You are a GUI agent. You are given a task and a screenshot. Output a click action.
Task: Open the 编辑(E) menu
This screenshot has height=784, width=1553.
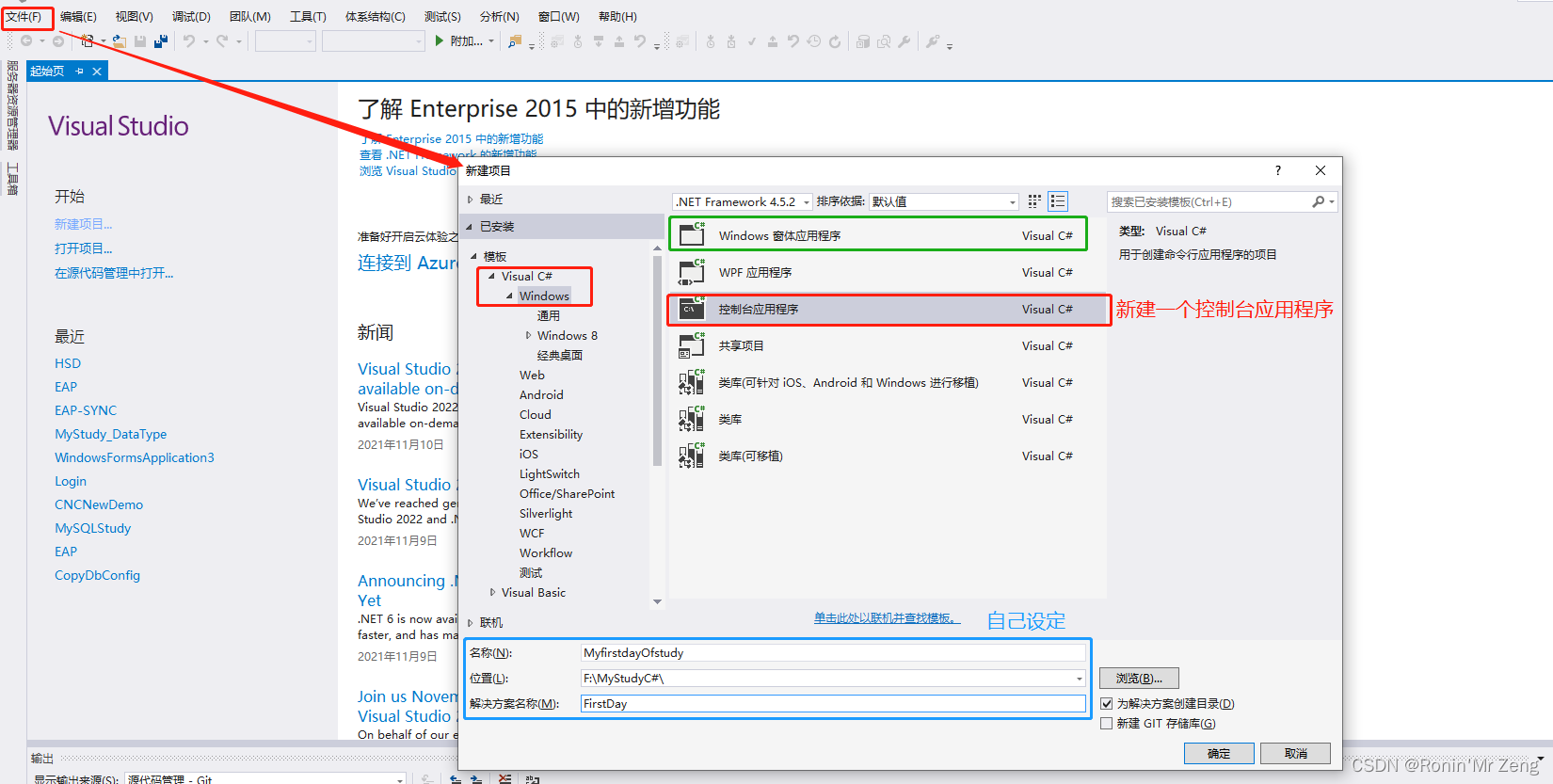(78, 17)
